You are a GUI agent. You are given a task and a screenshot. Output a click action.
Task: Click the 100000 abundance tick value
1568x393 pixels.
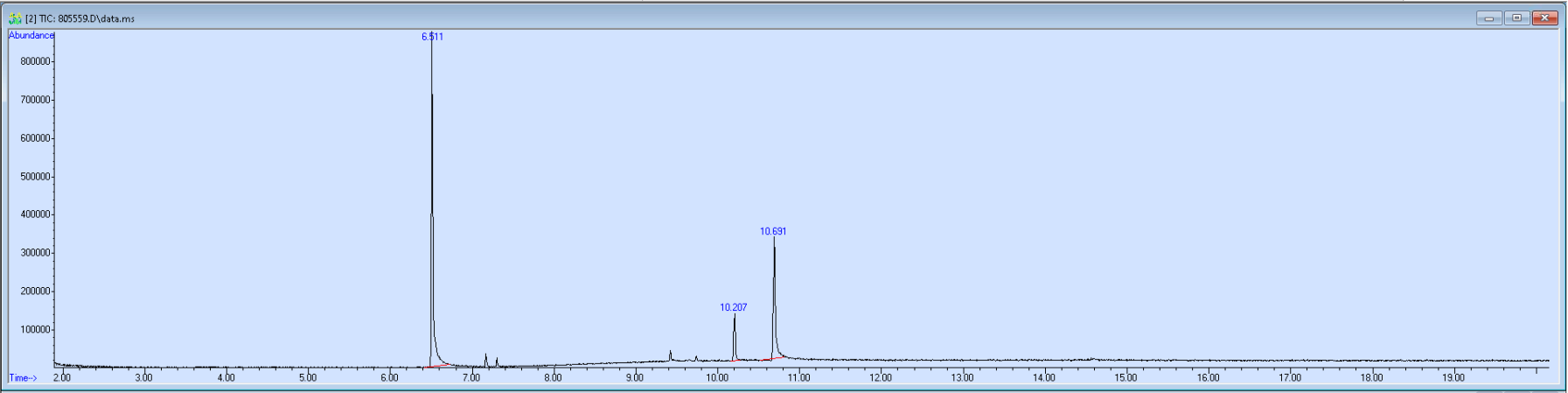36,331
